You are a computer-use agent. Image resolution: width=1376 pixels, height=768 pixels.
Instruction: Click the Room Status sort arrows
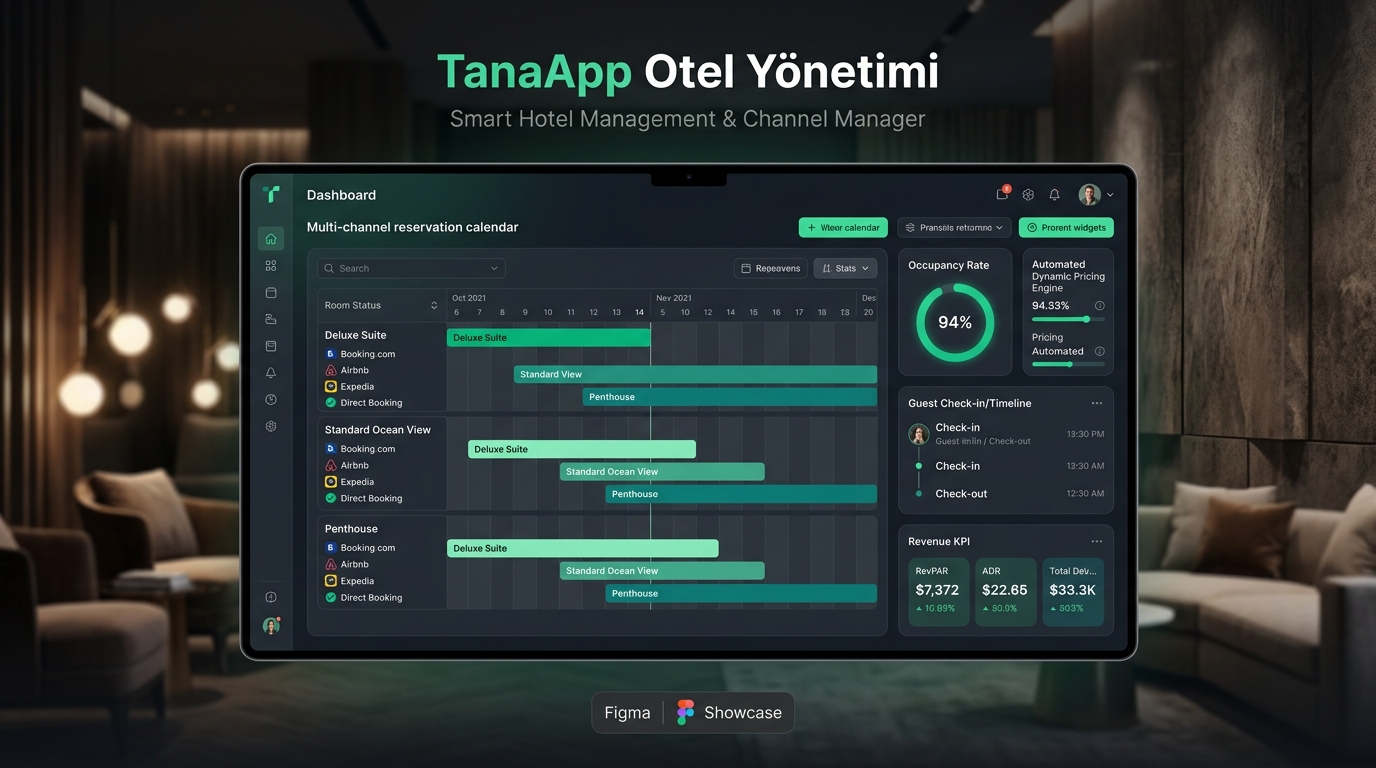pyautogui.click(x=434, y=306)
